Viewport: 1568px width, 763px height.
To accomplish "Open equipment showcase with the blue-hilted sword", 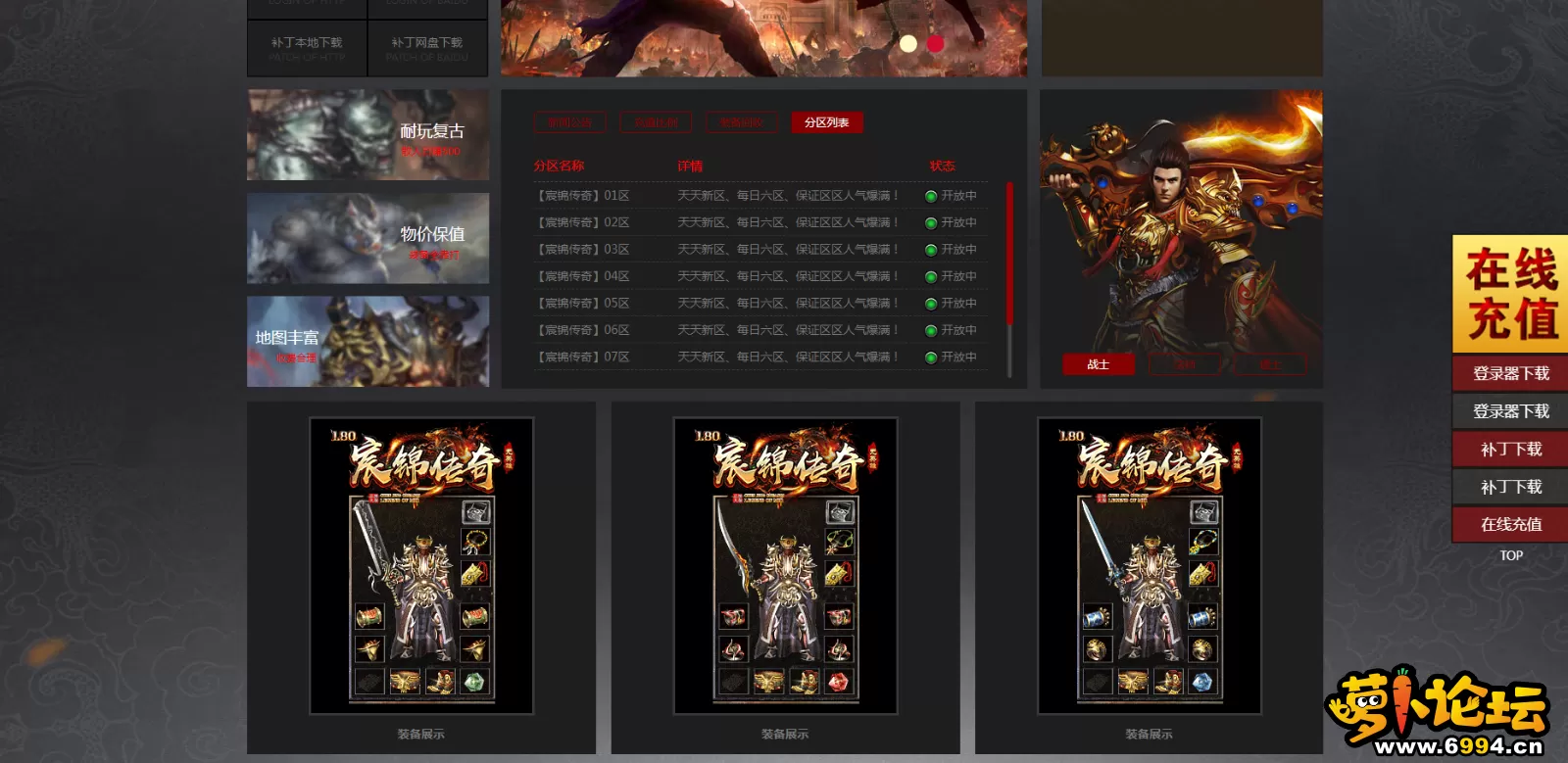I will (x=1150, y=566).
